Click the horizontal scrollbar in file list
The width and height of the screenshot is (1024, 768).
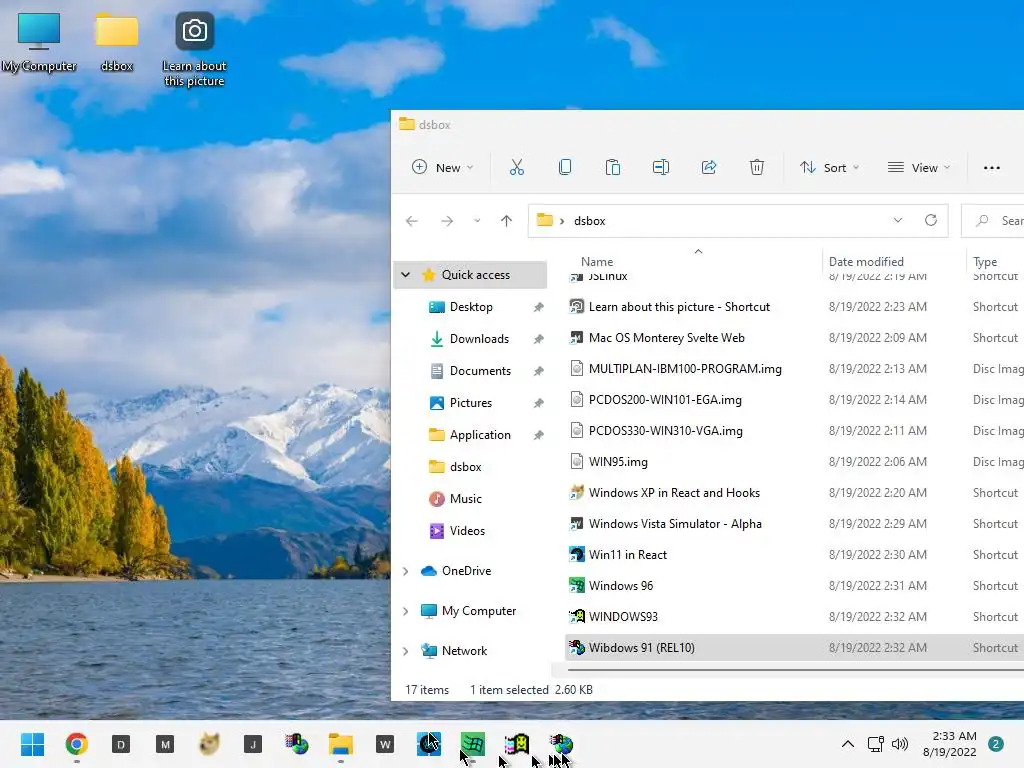(x=795, y=670)
